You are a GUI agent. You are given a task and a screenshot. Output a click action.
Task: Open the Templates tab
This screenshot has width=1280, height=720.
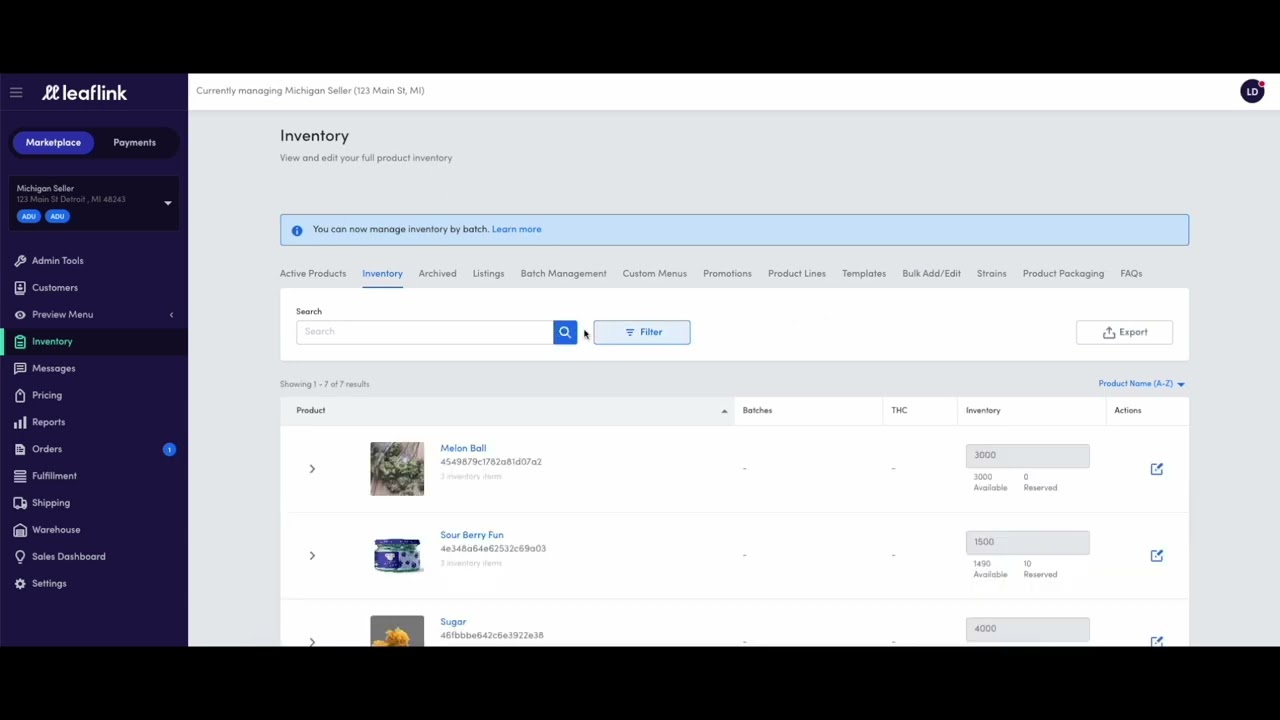(x=864, y=274)
